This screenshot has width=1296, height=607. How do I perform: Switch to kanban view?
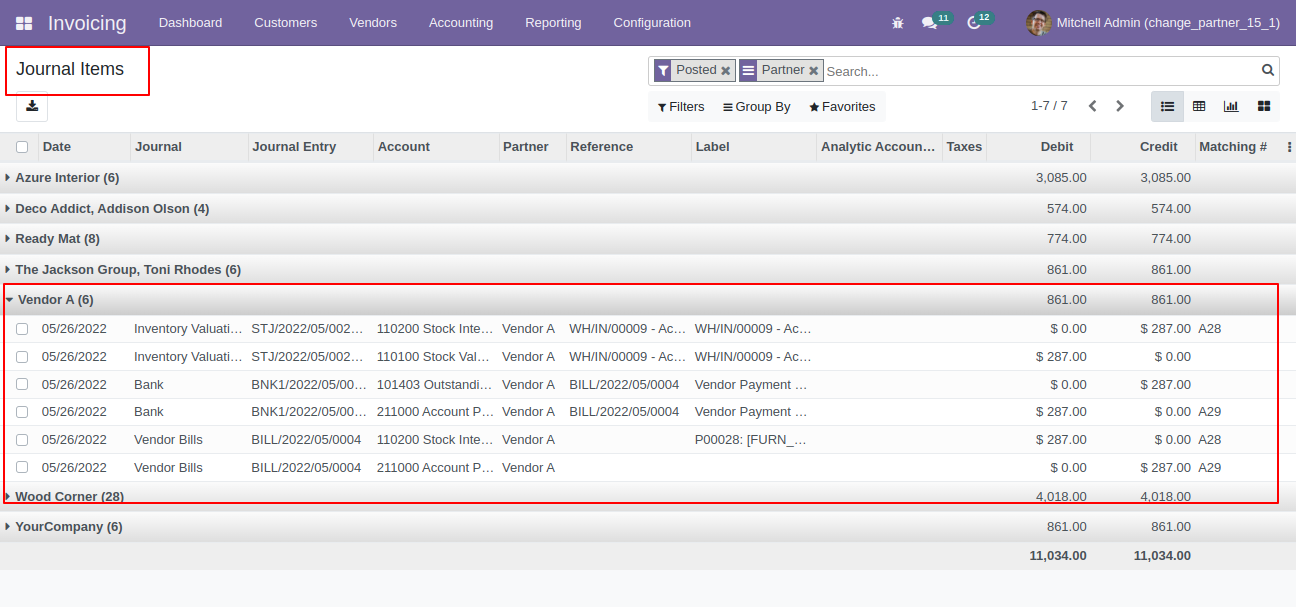(x=1264, y=106)
